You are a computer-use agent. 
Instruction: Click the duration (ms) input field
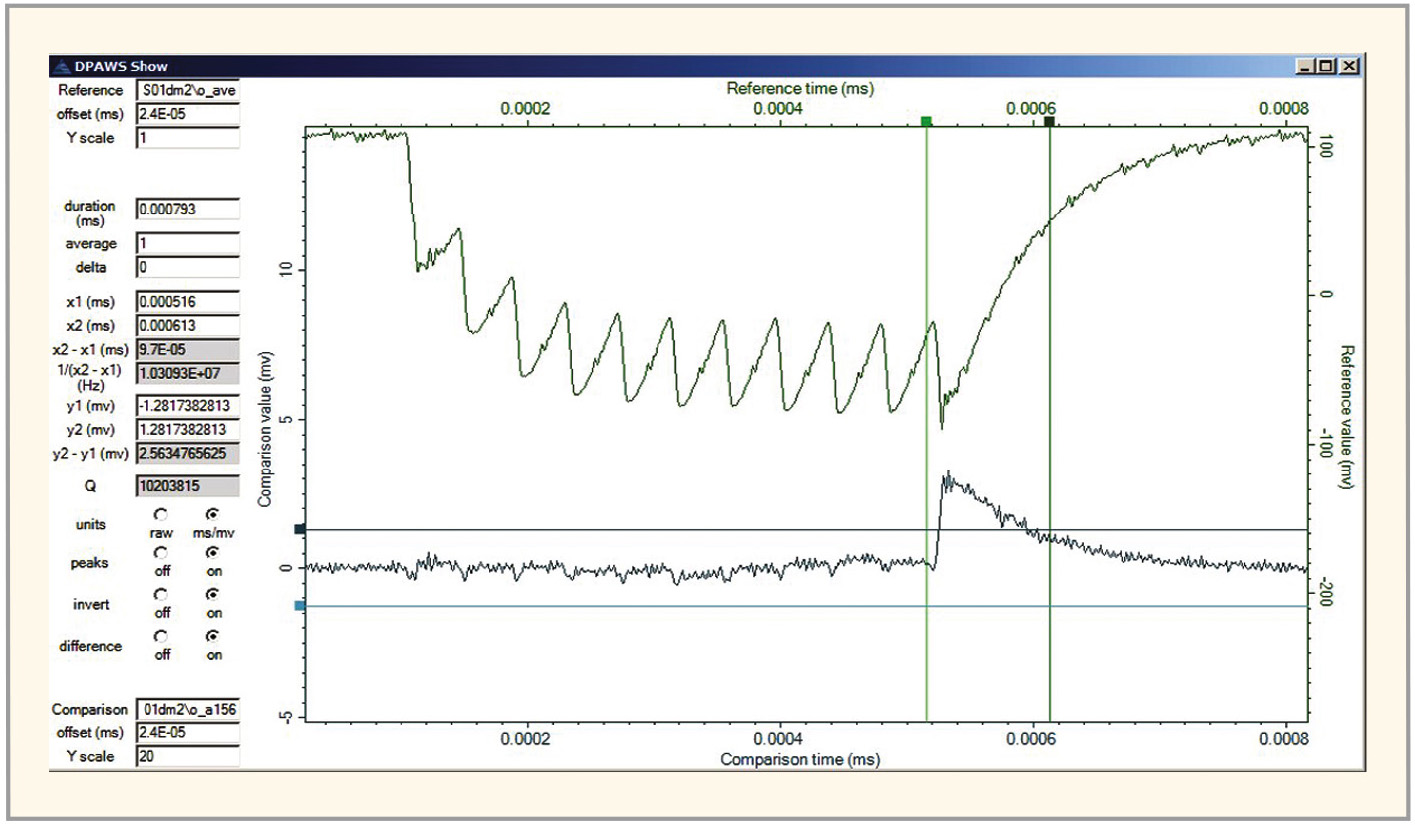187,210
